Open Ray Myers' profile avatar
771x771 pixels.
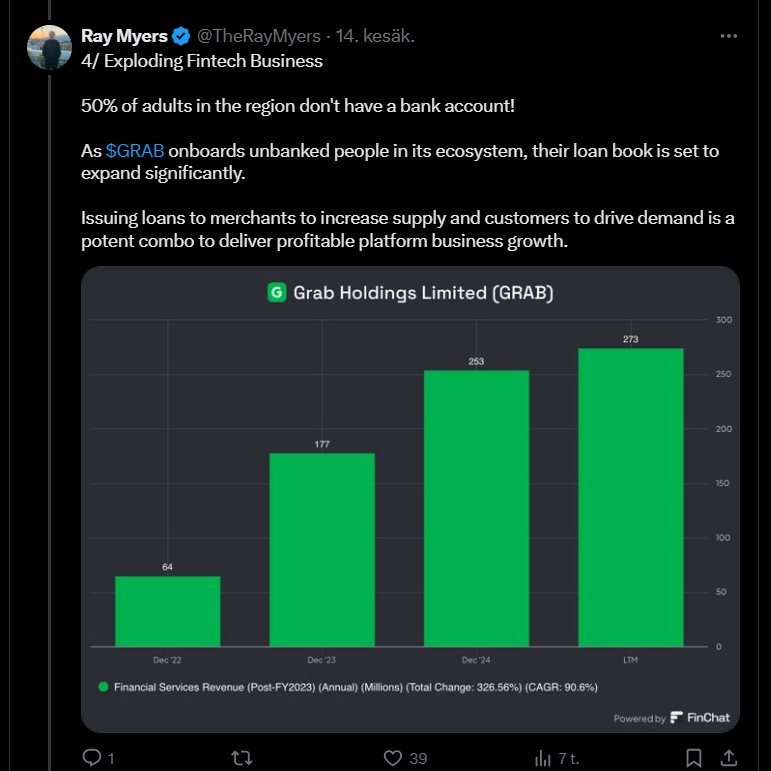pos(48,47)
